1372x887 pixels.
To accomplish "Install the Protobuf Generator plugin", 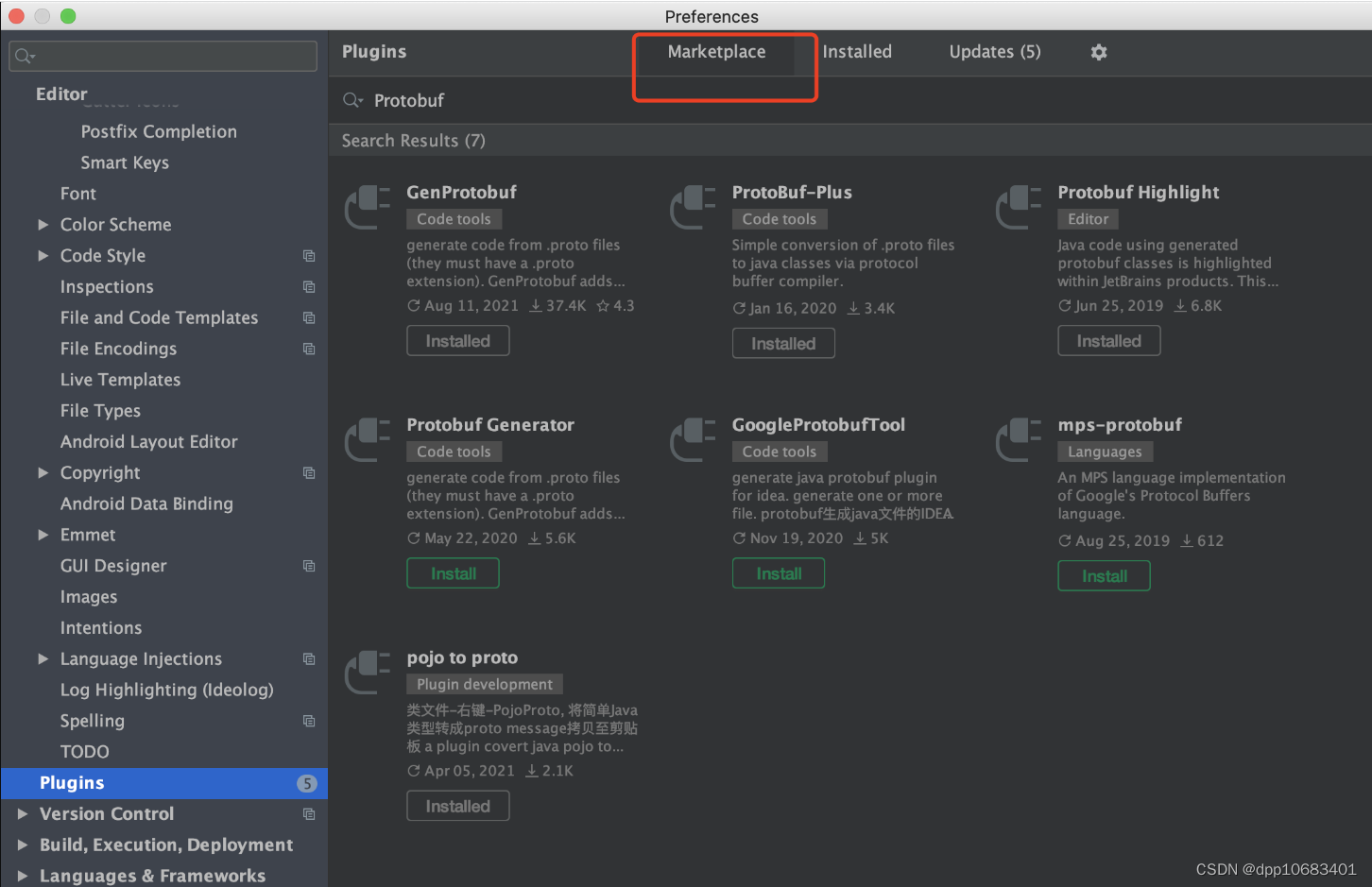I will 453,572.
